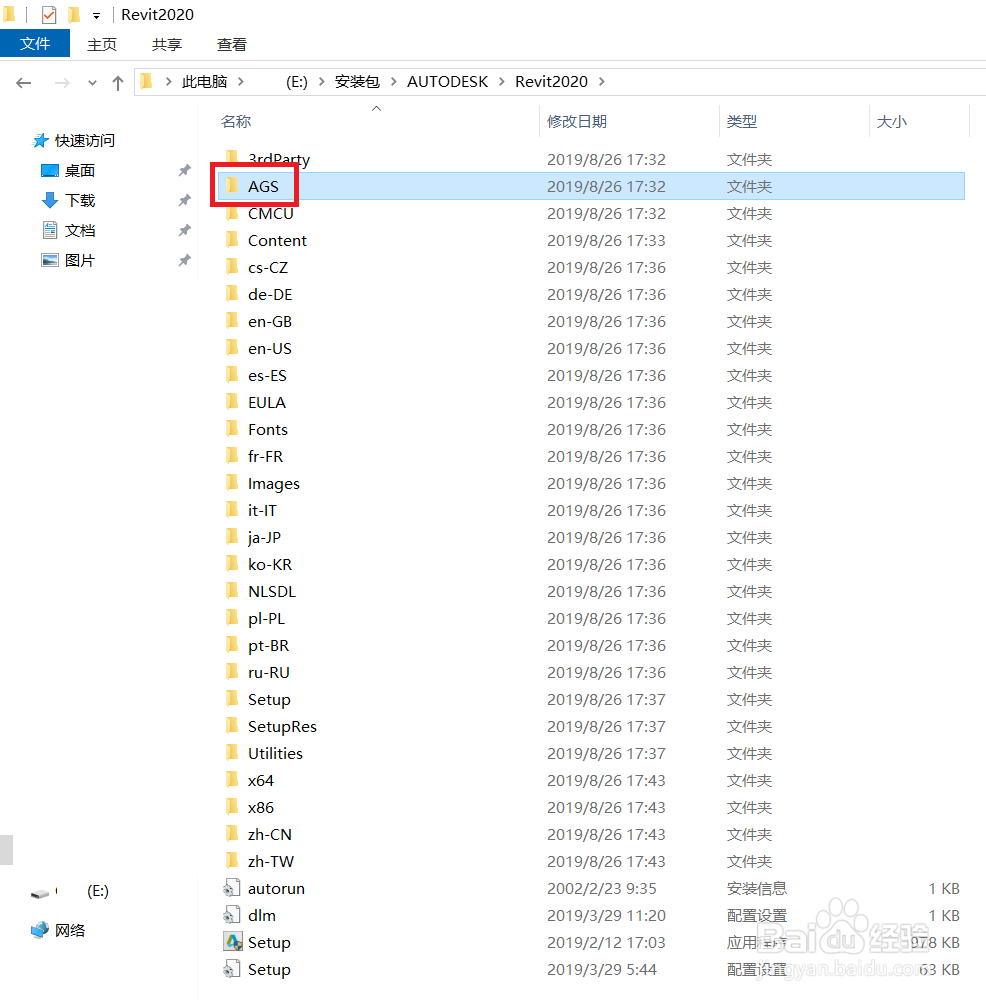Expand the chevron after Revit2020 breadcrumb
Viewport: 986px width, 1003px height.
click(x=601, y=81)
